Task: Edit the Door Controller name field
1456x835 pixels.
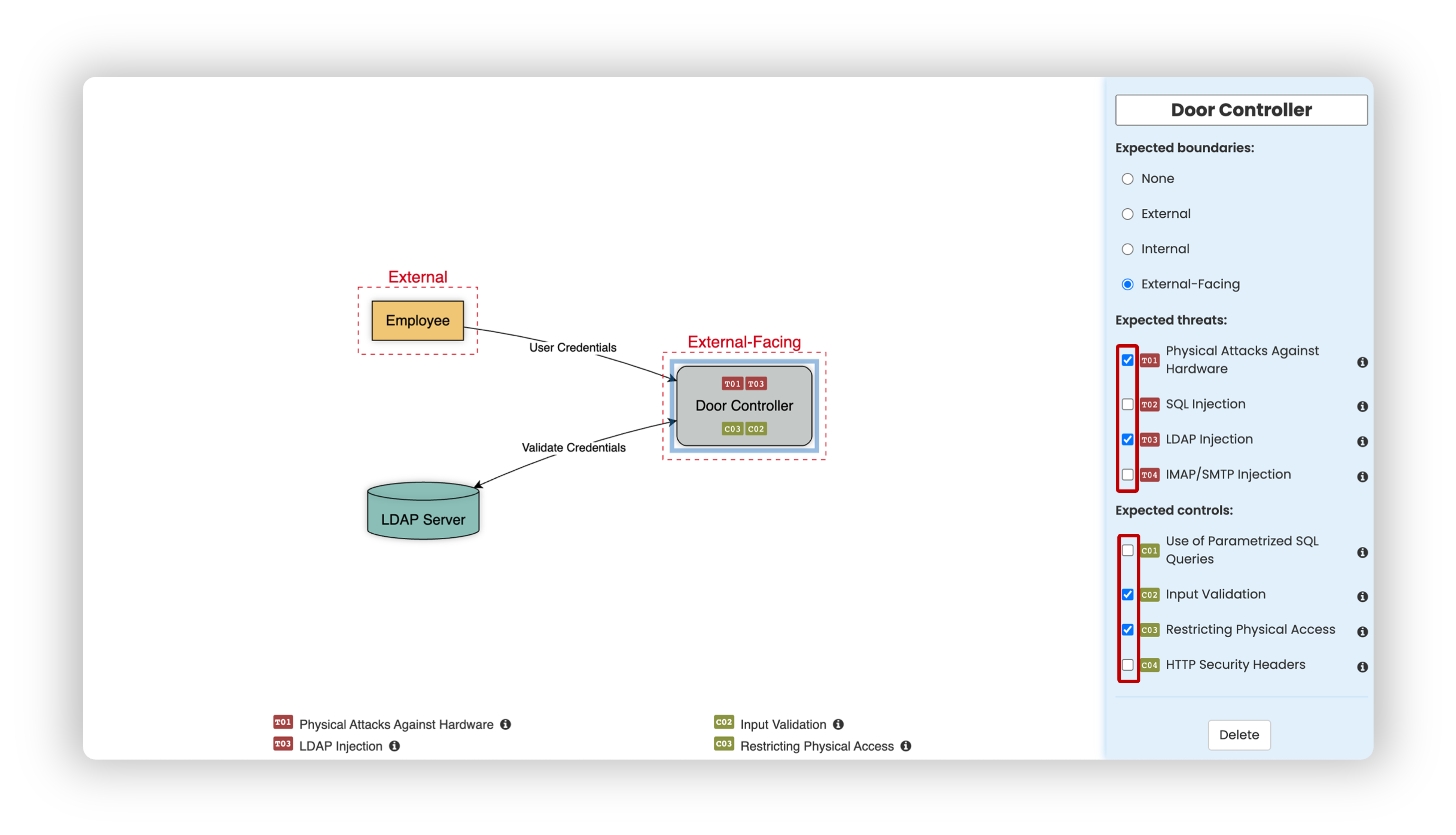Action: [1241, 110]
